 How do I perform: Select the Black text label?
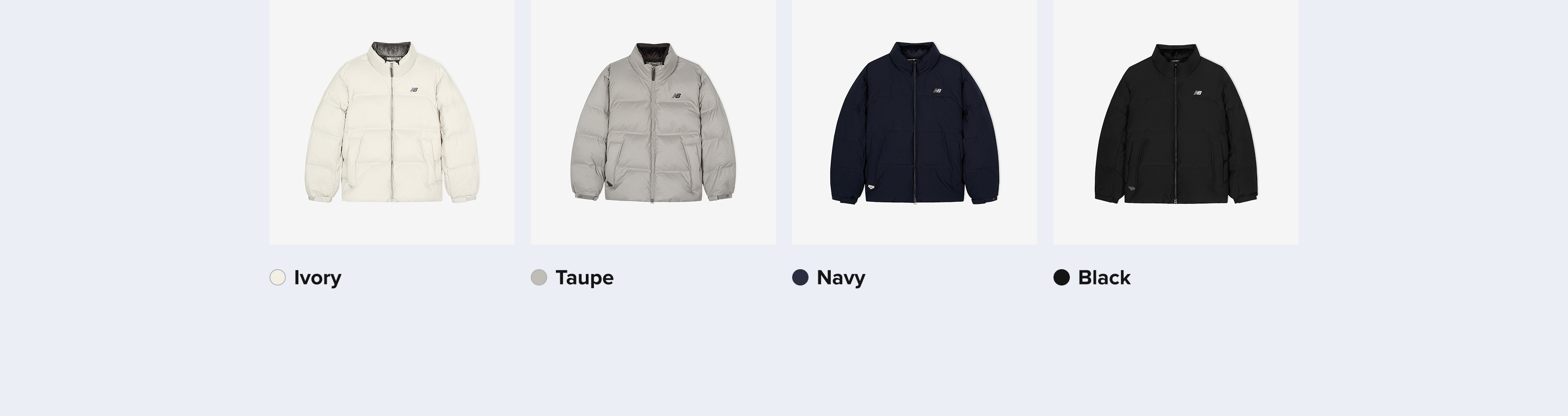pyautogui.click(x=1104, y=278)
